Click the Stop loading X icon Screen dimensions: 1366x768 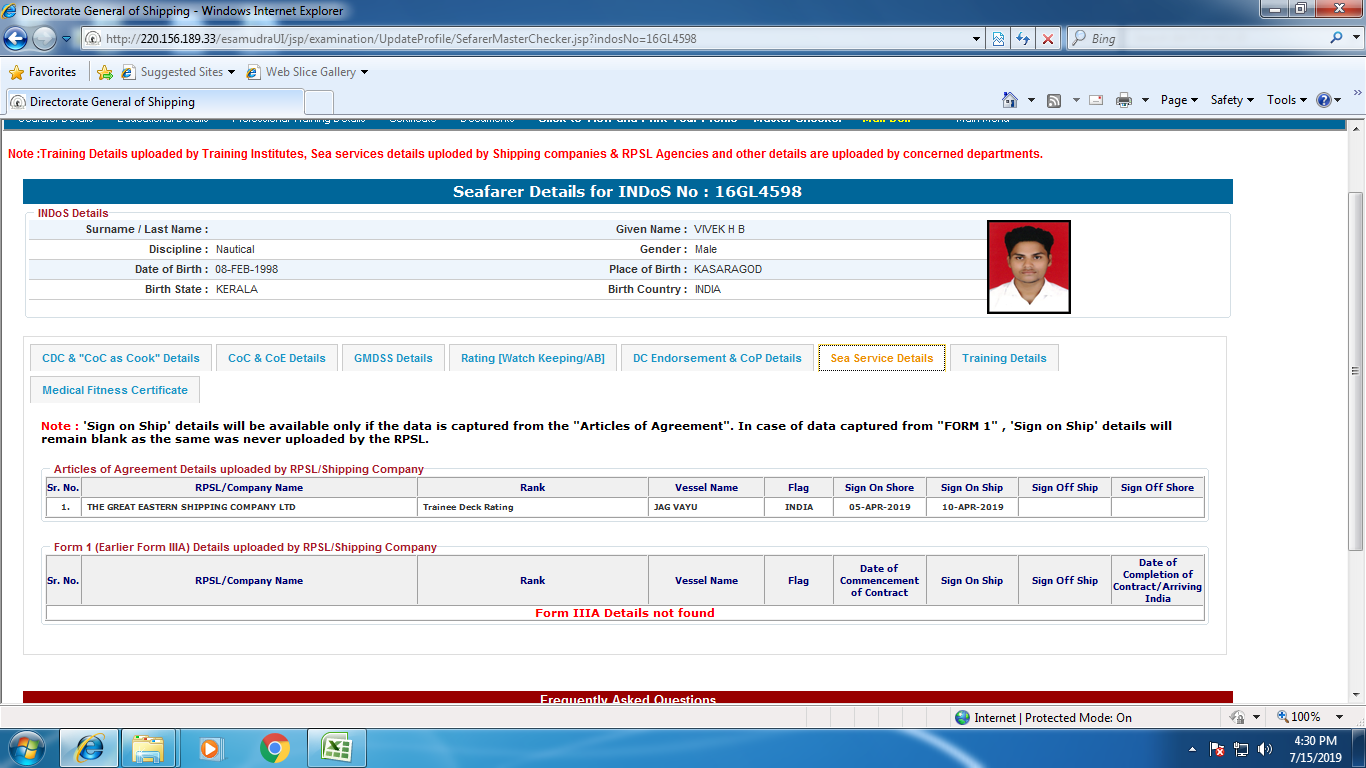tap(1048, 39)
